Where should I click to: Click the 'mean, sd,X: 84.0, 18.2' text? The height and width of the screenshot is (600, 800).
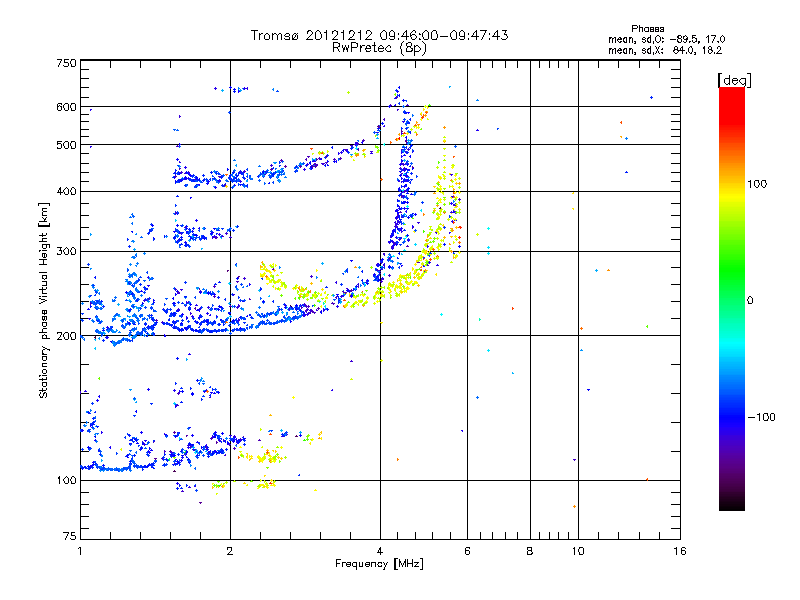pyautogui.click(x=665, y=51)
